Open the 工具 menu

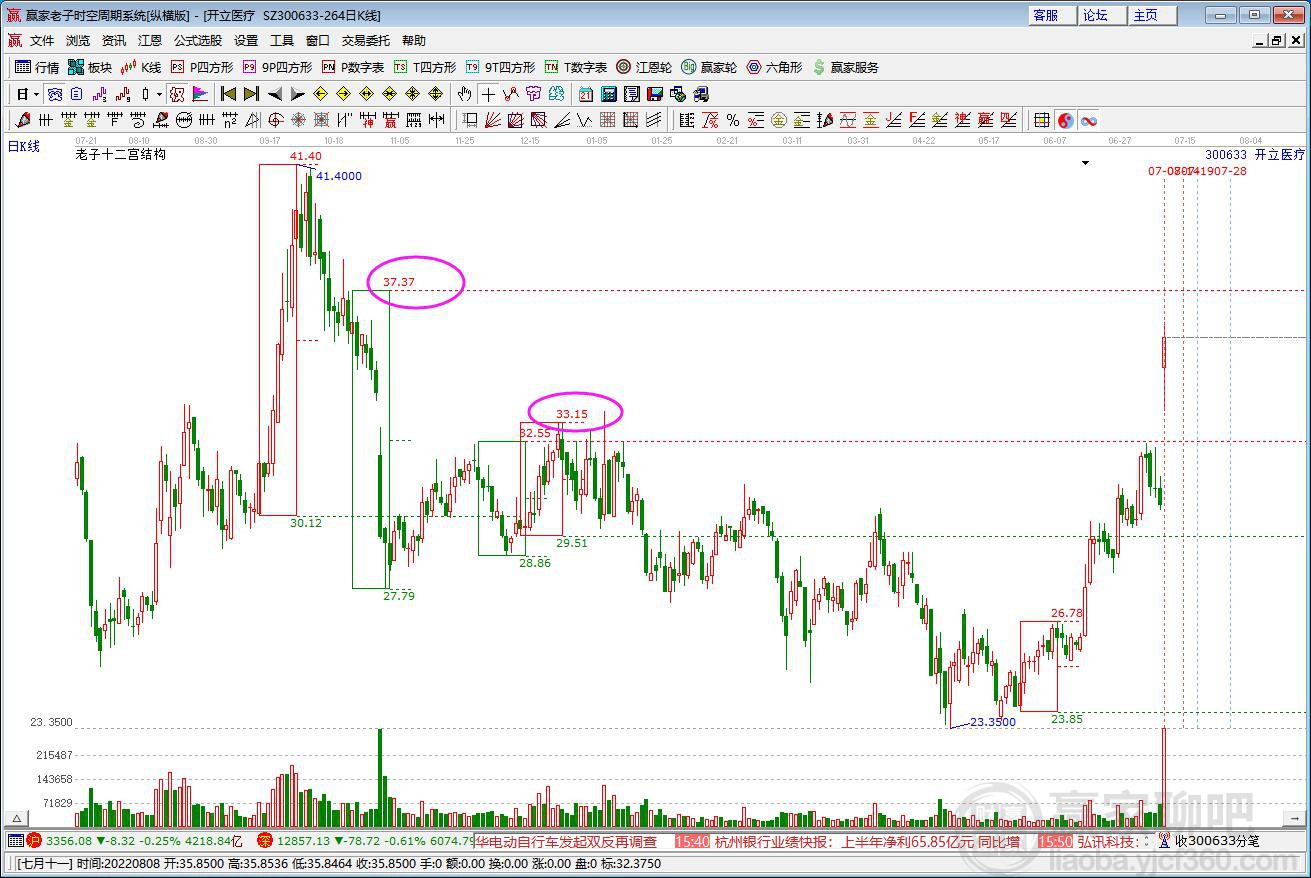282,41
